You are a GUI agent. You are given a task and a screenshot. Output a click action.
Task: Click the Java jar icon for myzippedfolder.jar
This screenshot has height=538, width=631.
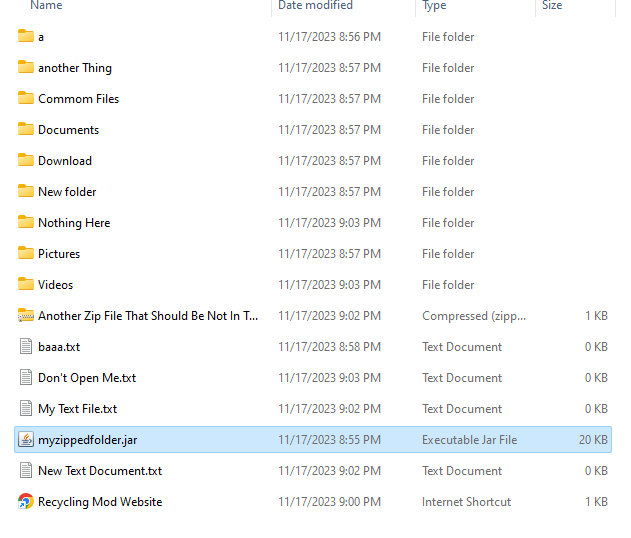tap(26, 440)
